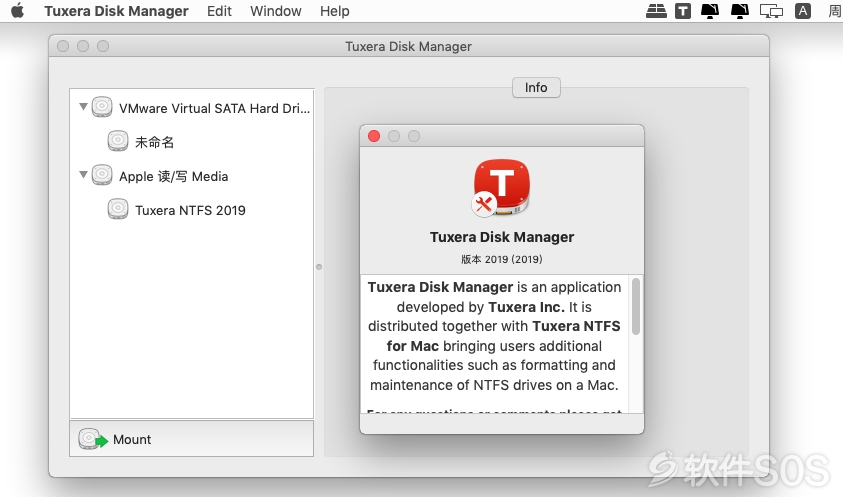The image size is (843, 497).
Task: Open the Window menu
Action: [276, 11]
